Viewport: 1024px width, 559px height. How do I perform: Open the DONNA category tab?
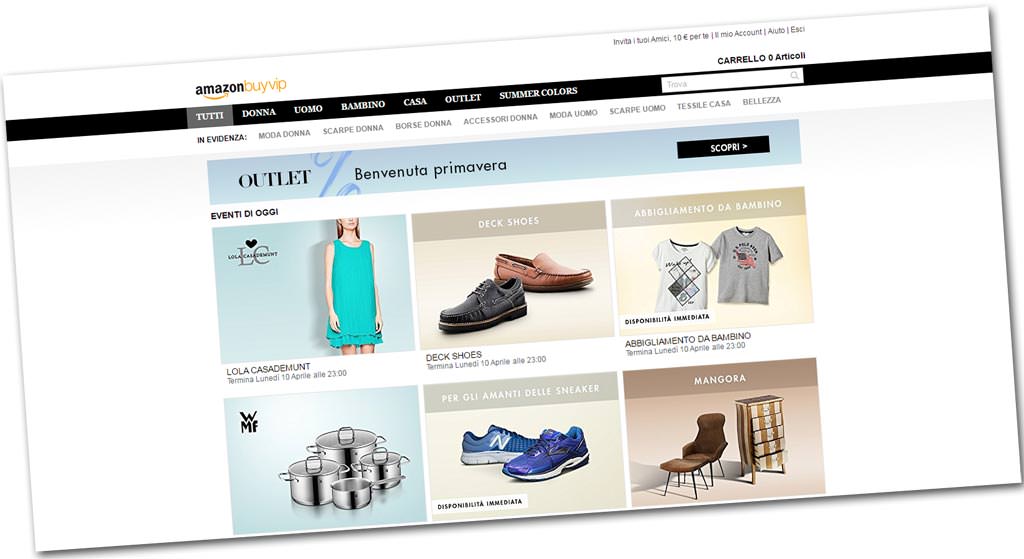coord(259,112)
